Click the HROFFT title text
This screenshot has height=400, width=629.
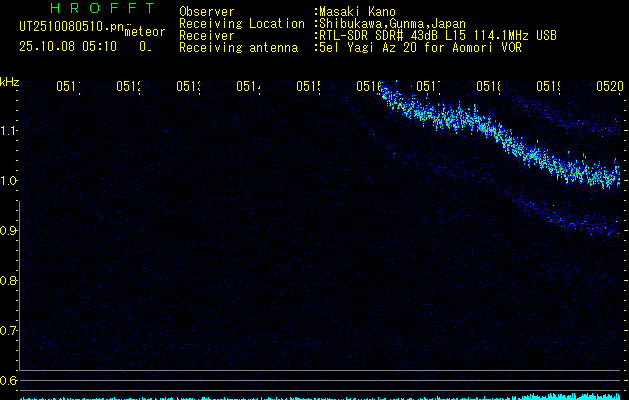[x=102, y=8]
